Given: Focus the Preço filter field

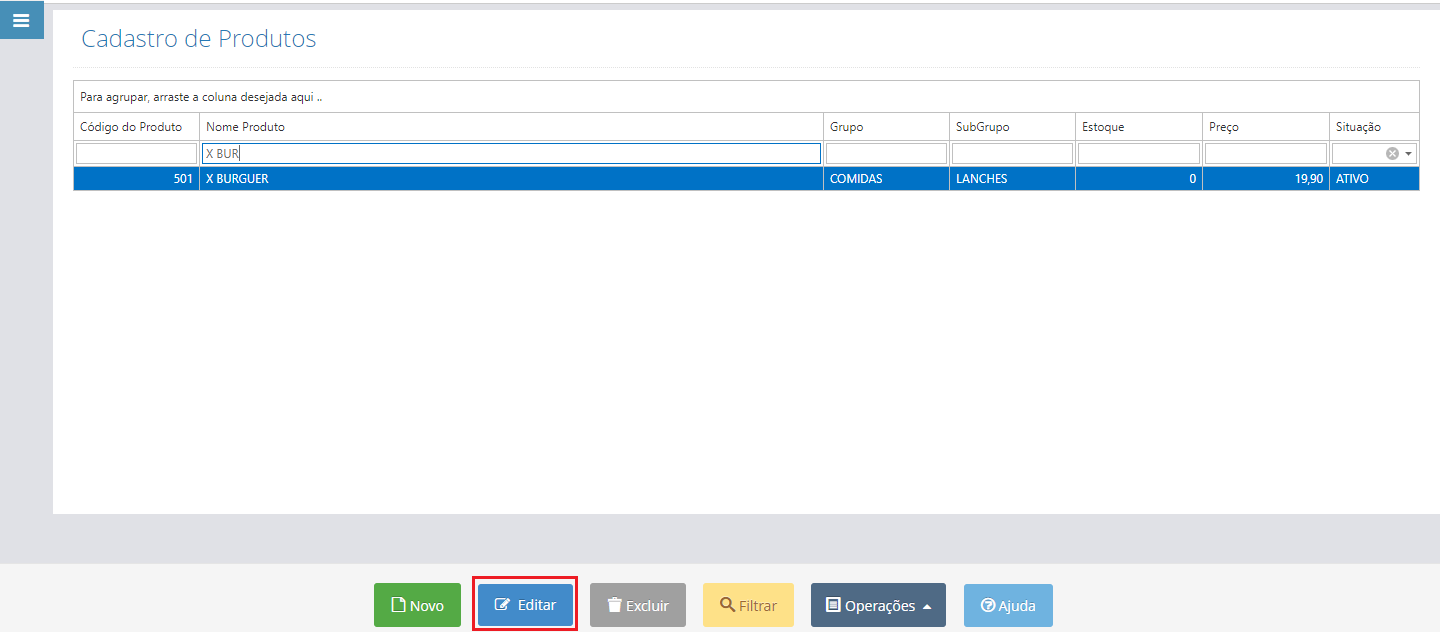Looking at the screenshot, I should click(x=1265, y=153).
